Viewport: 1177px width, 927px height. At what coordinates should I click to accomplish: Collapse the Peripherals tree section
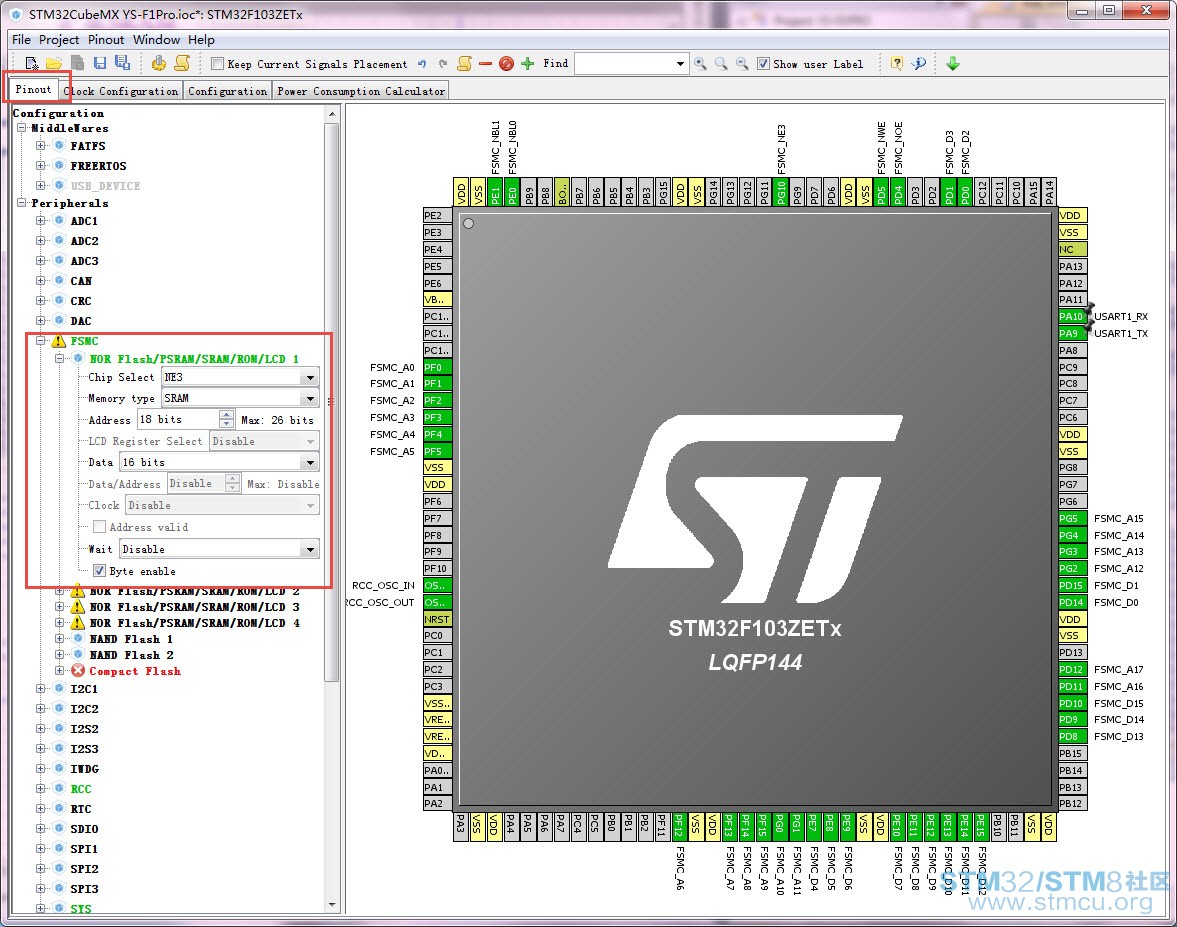pos(22,203)
